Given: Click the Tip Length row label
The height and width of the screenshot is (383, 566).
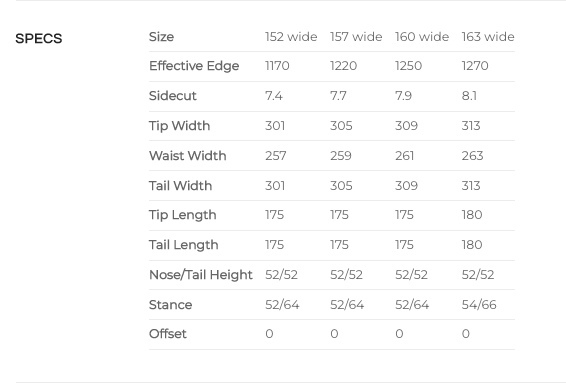Looking at the screenshot, I should click(x=183, y=215).
